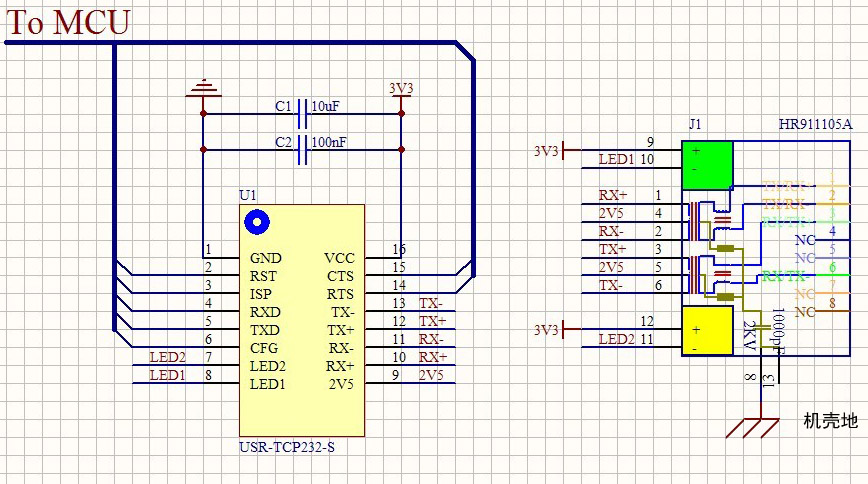Click the ground symbol above capacitor C1
The width and height of the screenshot is (868, 484).
click(203, 90)
